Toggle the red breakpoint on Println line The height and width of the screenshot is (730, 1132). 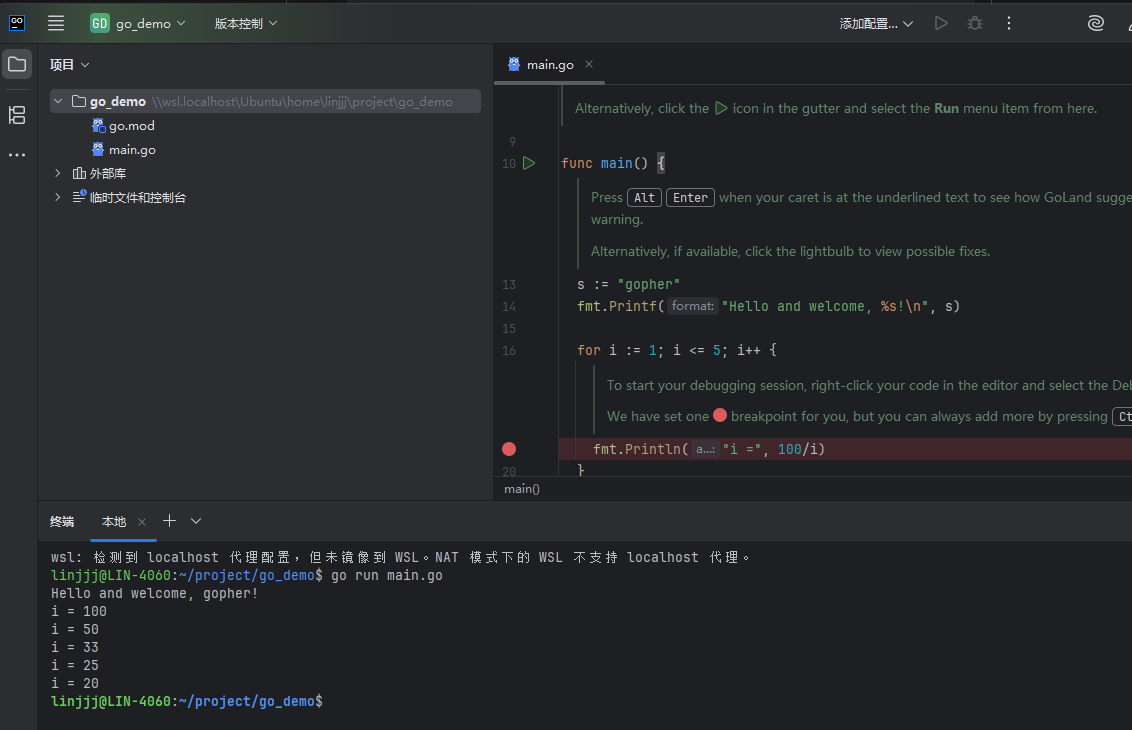509,449
